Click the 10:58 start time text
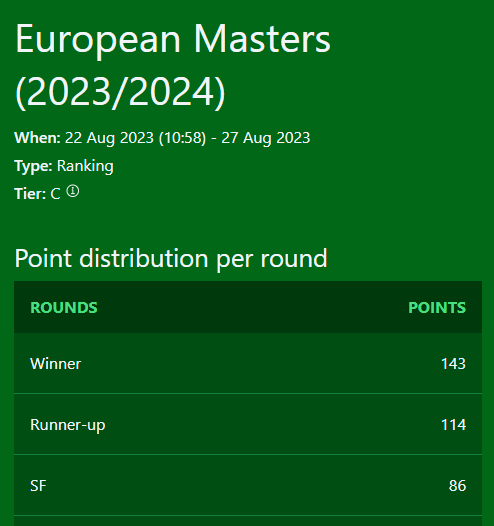 coord(182,138)
